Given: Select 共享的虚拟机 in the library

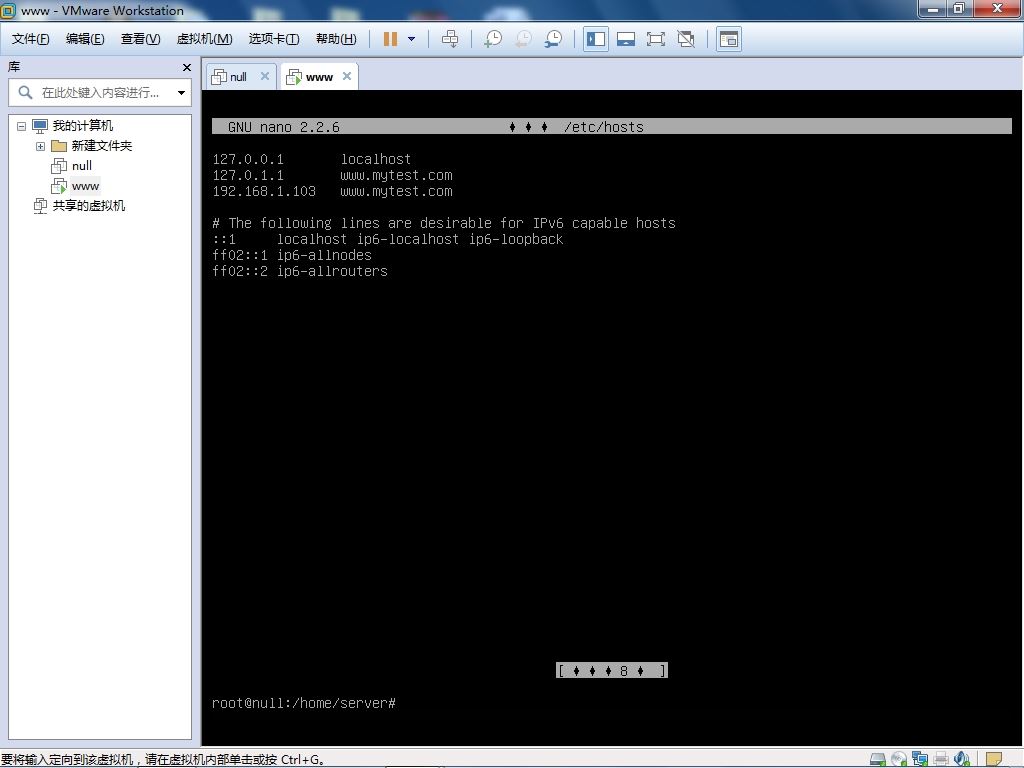Looking at the screenshot, I should tap(89, 206).
